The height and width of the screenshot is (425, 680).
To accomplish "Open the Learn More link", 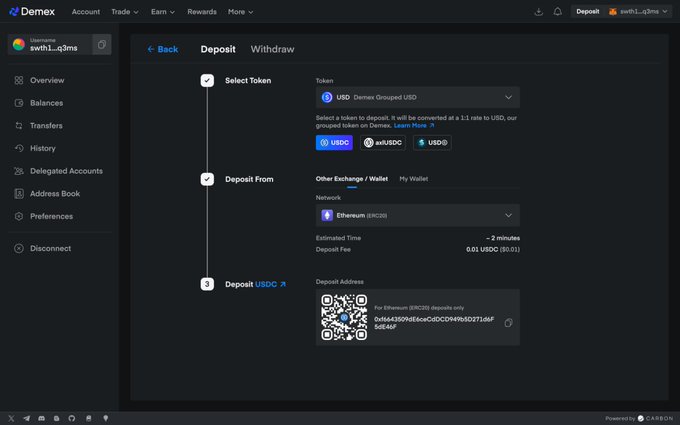I will tap(411, 126).
